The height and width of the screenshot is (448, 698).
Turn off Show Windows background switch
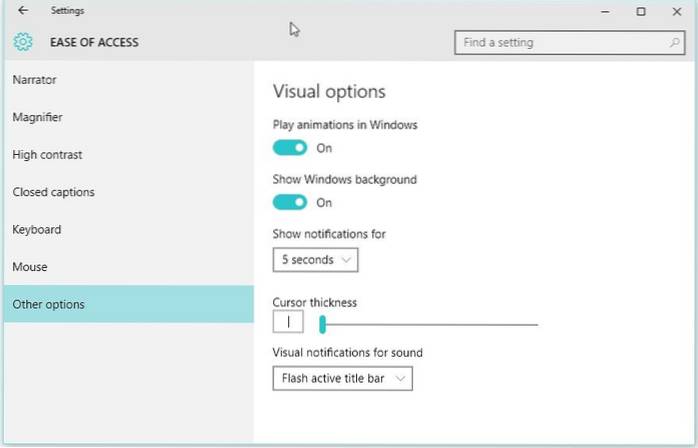(290, 202)
